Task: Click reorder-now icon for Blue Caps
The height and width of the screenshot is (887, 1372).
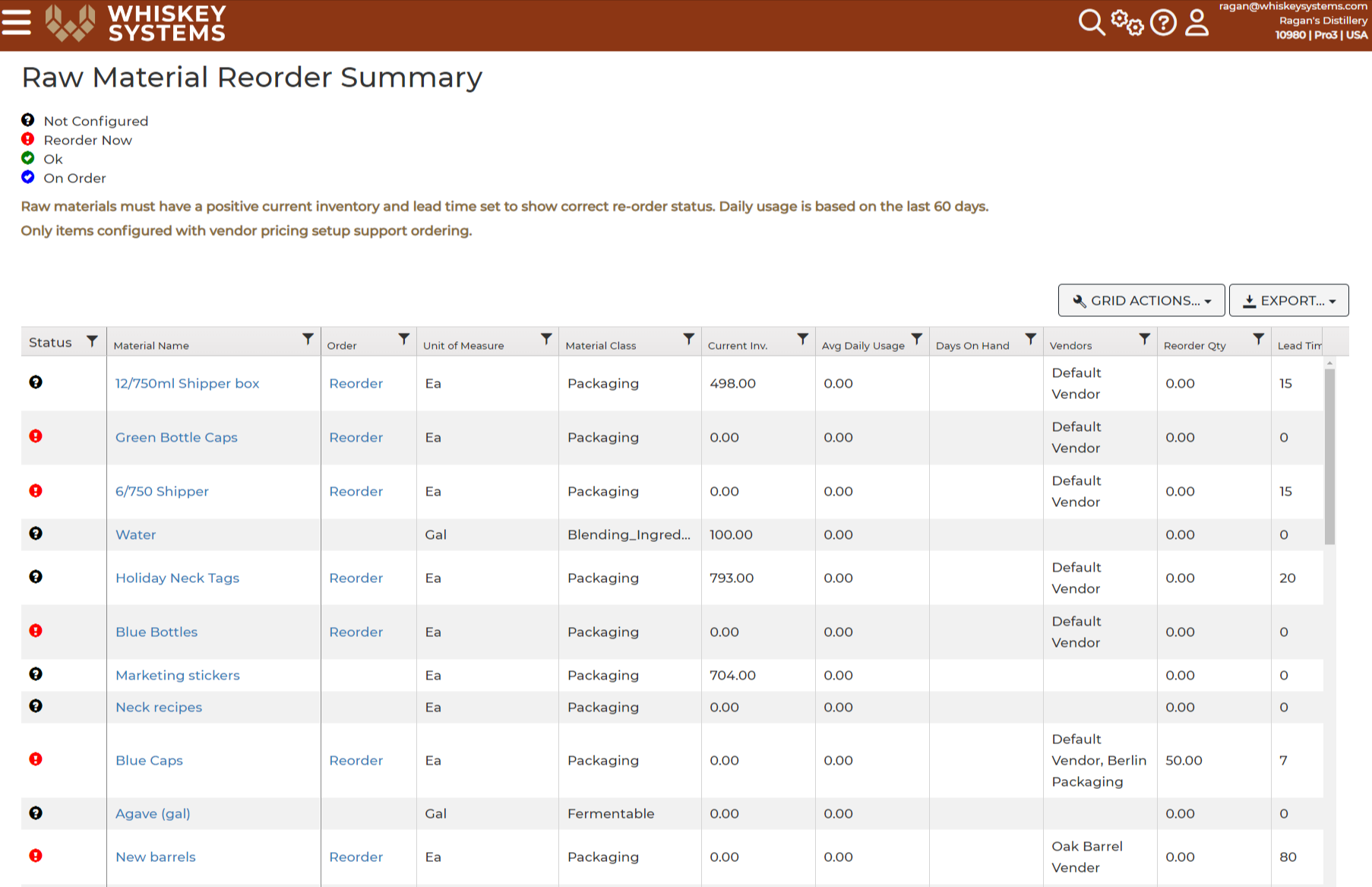Action: pos(36,759)
